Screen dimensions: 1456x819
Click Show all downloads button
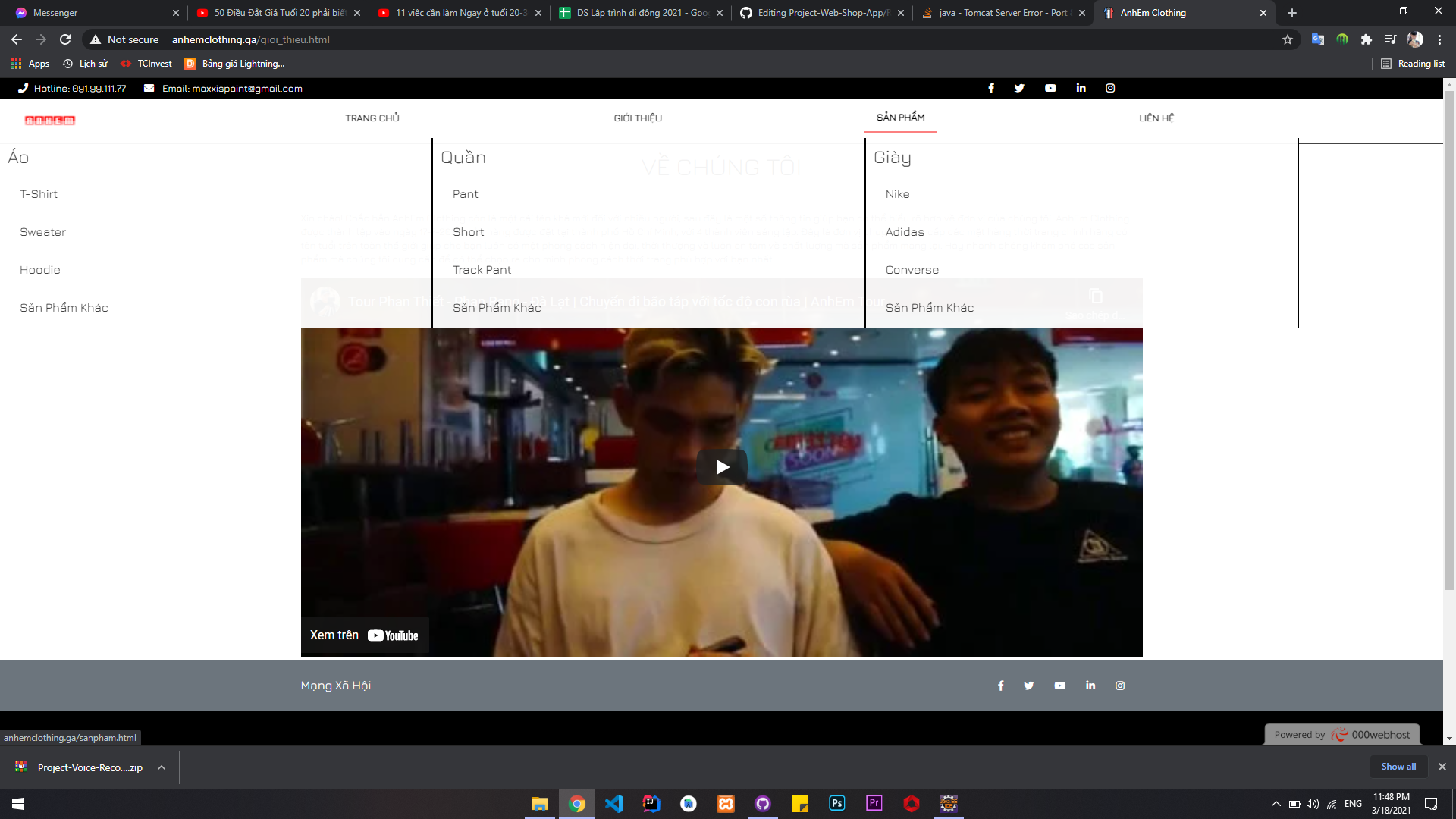1398,767
